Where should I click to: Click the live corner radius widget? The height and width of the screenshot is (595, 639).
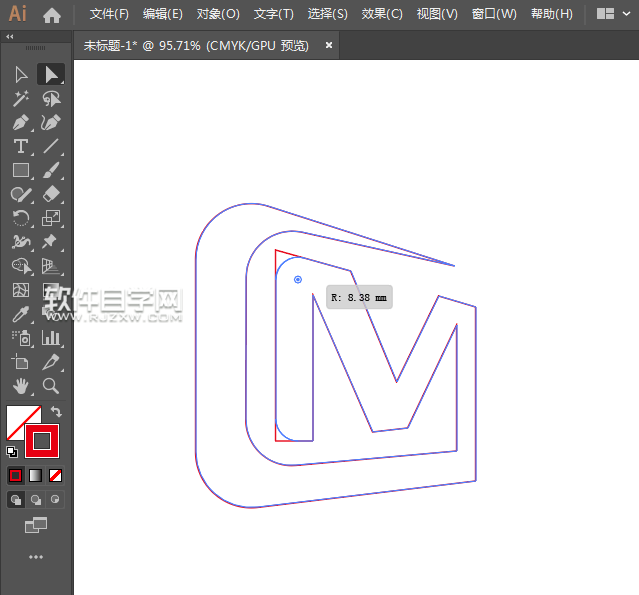click(x=298, y=279)
